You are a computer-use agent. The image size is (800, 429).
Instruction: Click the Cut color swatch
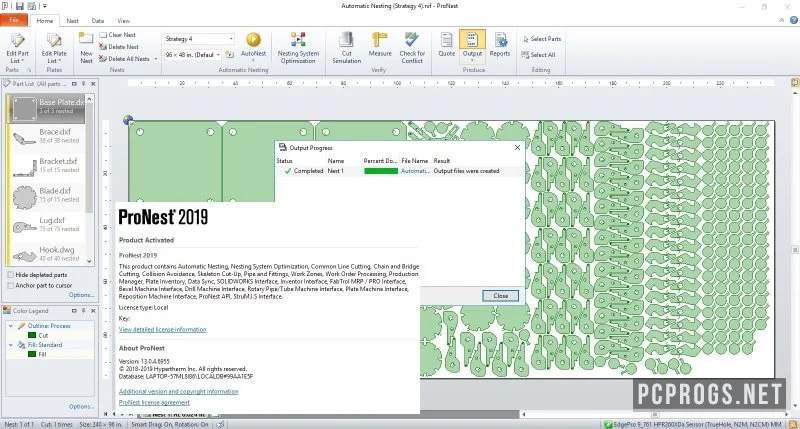tap(32, 335)
